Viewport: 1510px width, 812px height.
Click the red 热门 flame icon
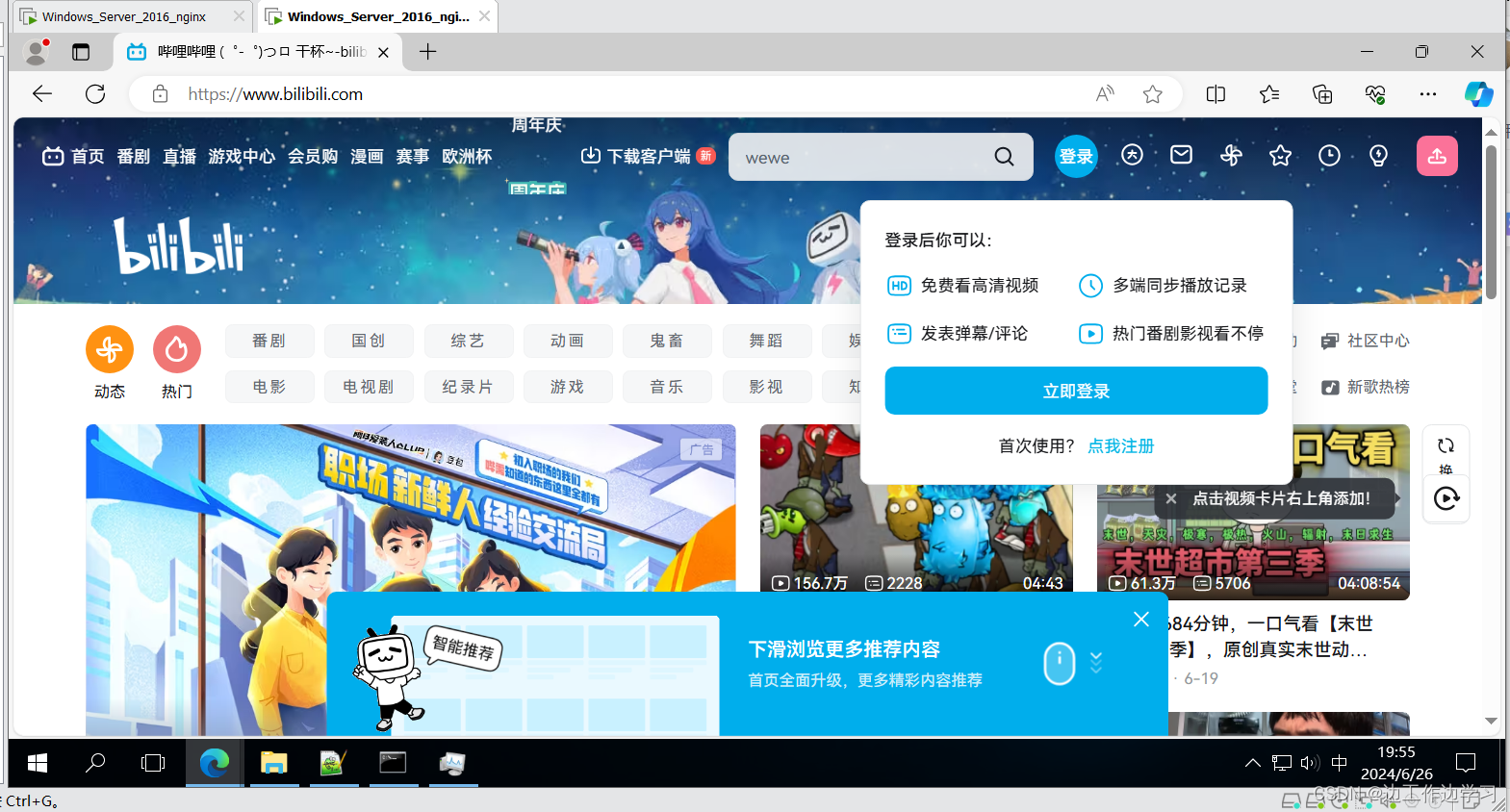pyautogui.click(x=177, y=349)
